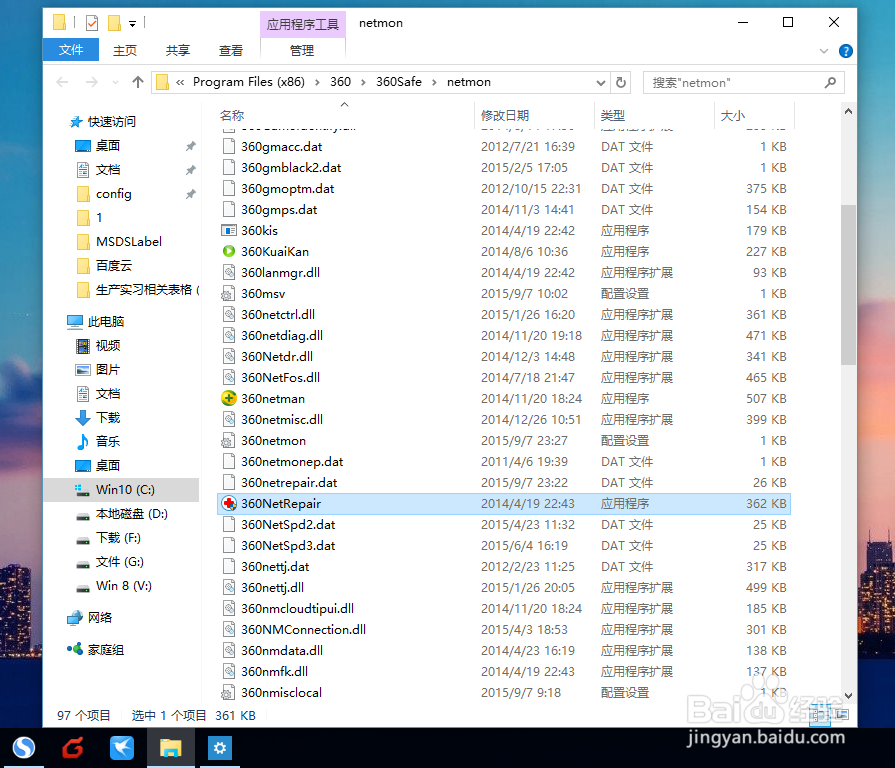
Task: Open the 管理 ribbon tab
Action: click(x=302, y=51)
